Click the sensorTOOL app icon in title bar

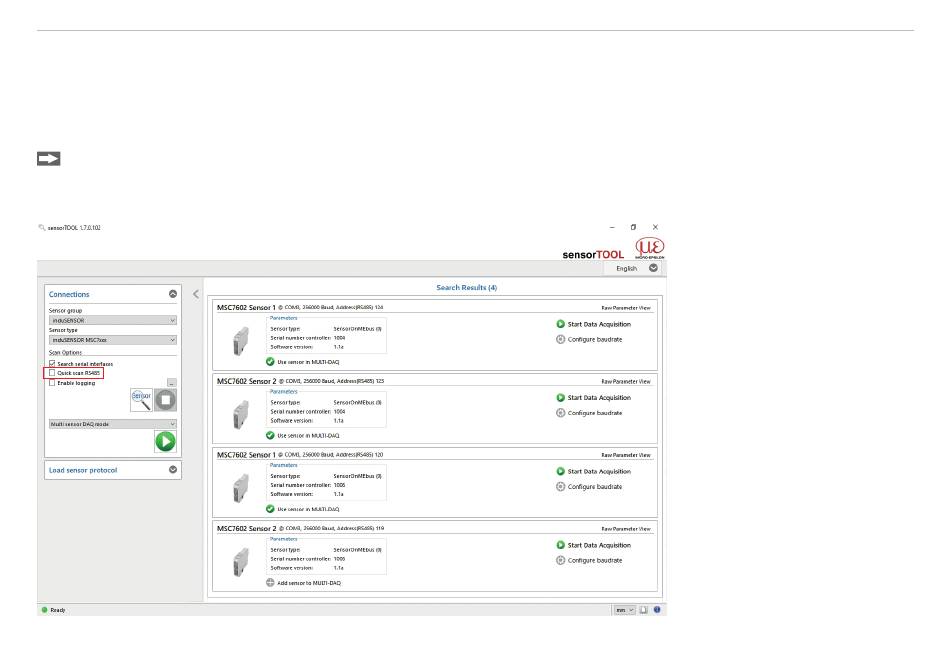point(42,228)
